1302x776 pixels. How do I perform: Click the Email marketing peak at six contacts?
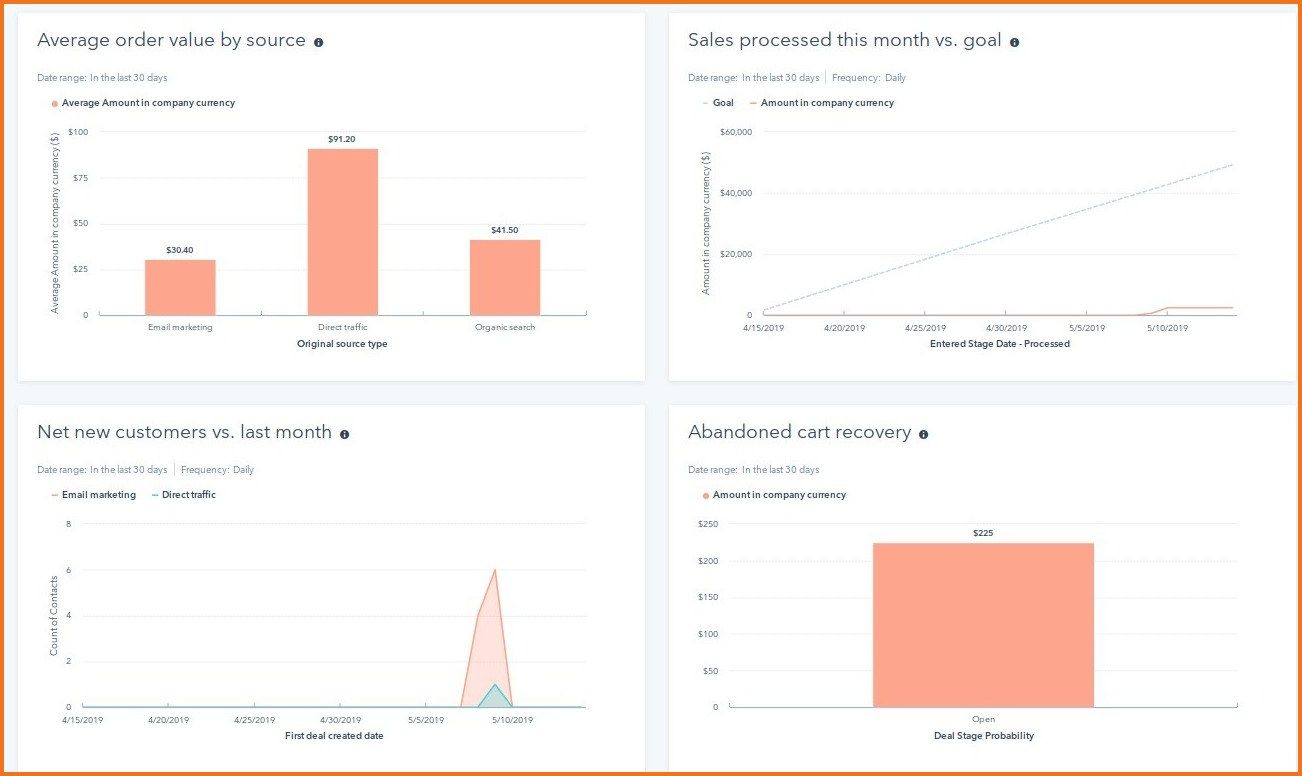tap(494, 571)
